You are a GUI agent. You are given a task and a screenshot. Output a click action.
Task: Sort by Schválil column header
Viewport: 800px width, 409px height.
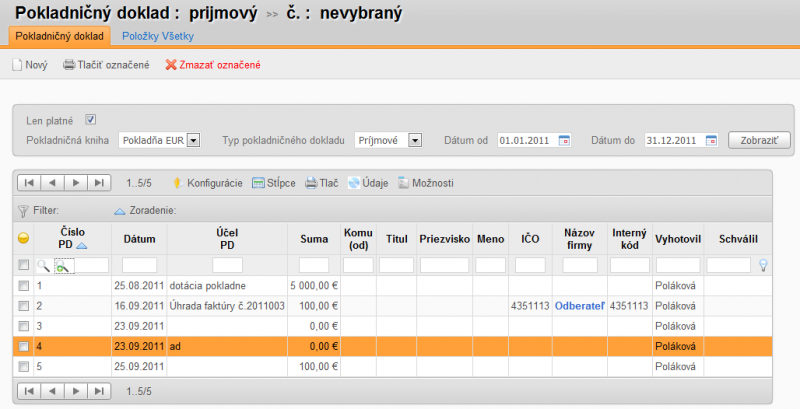(738, 239)
